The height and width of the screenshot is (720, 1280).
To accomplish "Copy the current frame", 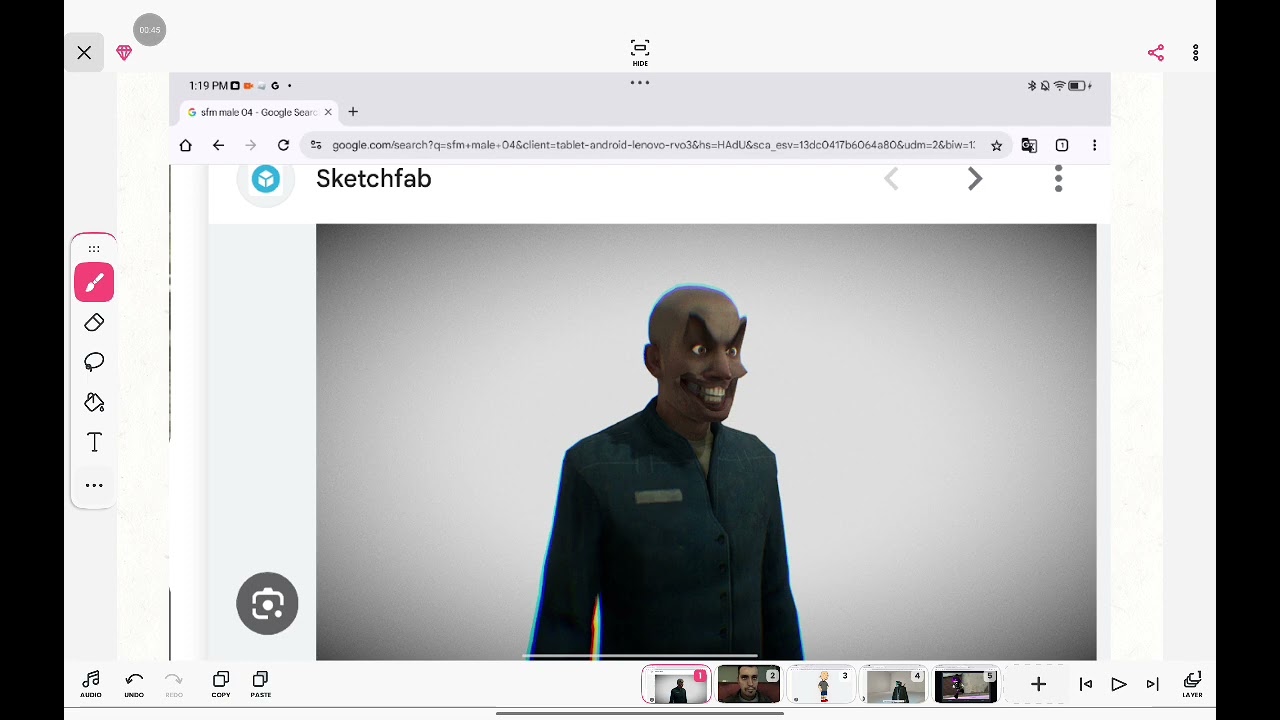I will [x=221, y=684].
